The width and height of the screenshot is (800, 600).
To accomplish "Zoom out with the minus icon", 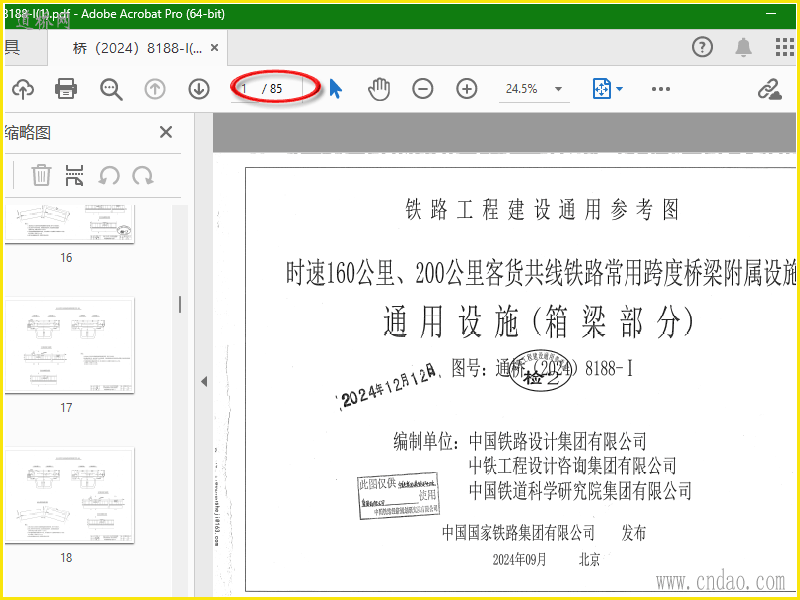I will (422, 89).
